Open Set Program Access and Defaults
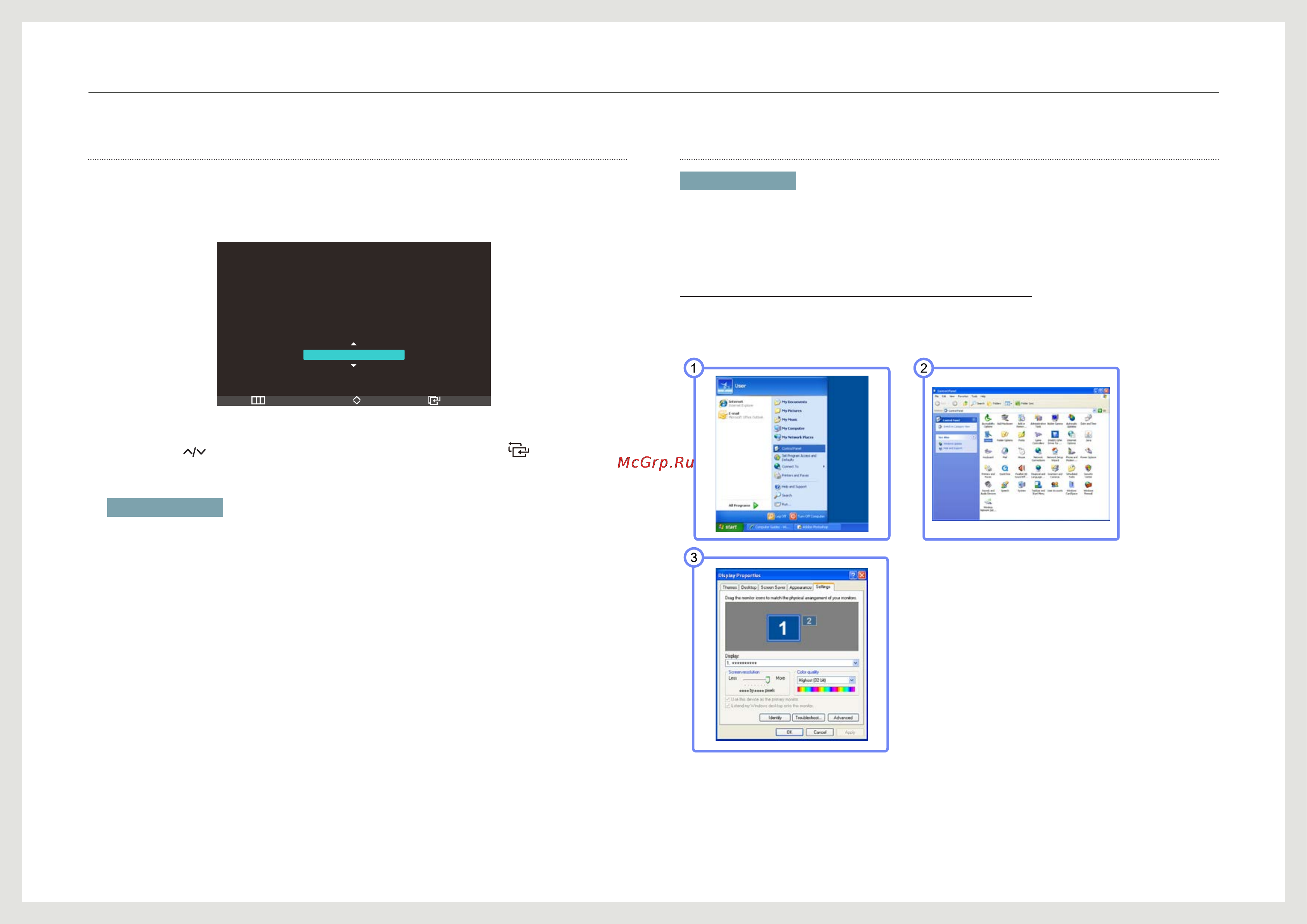Screen dimensions: 1307x924 796,458
